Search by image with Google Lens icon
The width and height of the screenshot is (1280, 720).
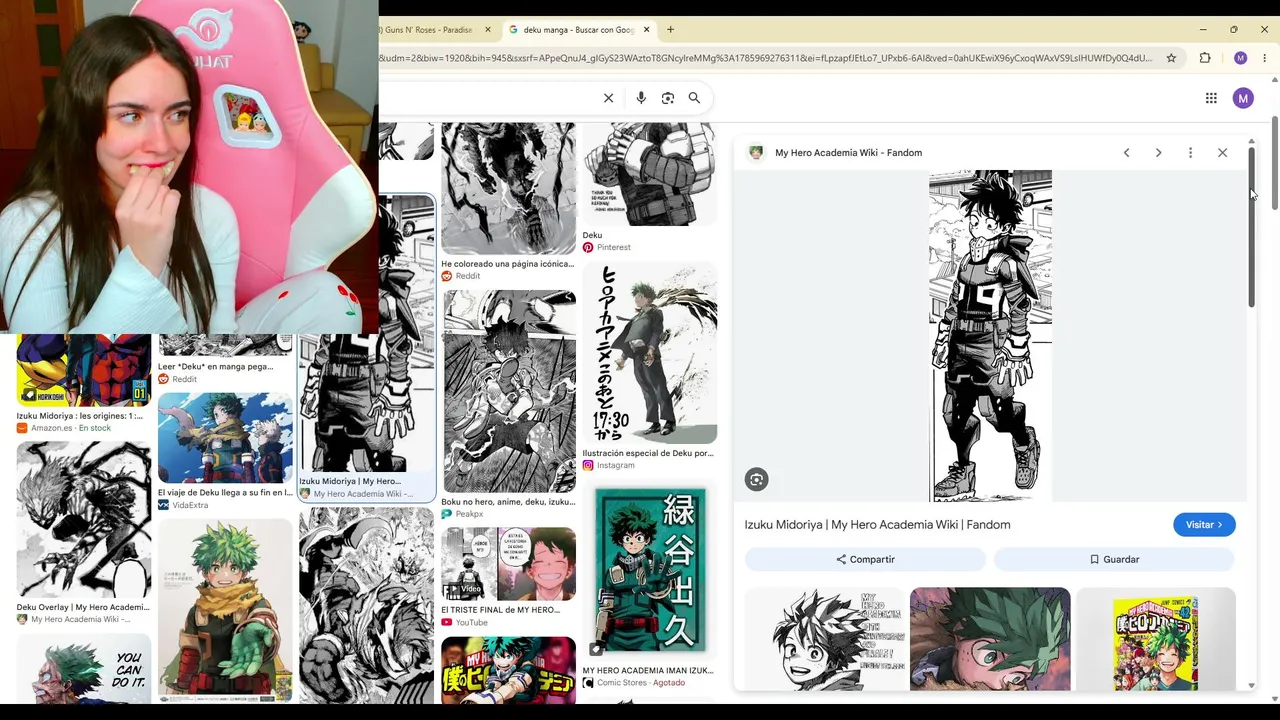pyautogui.click(x=668, y=98)
